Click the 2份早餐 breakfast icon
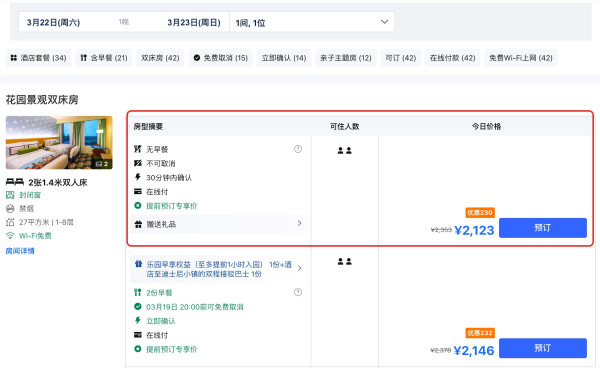This screenshot has width=600, height=371. click(x=138, y=293)
